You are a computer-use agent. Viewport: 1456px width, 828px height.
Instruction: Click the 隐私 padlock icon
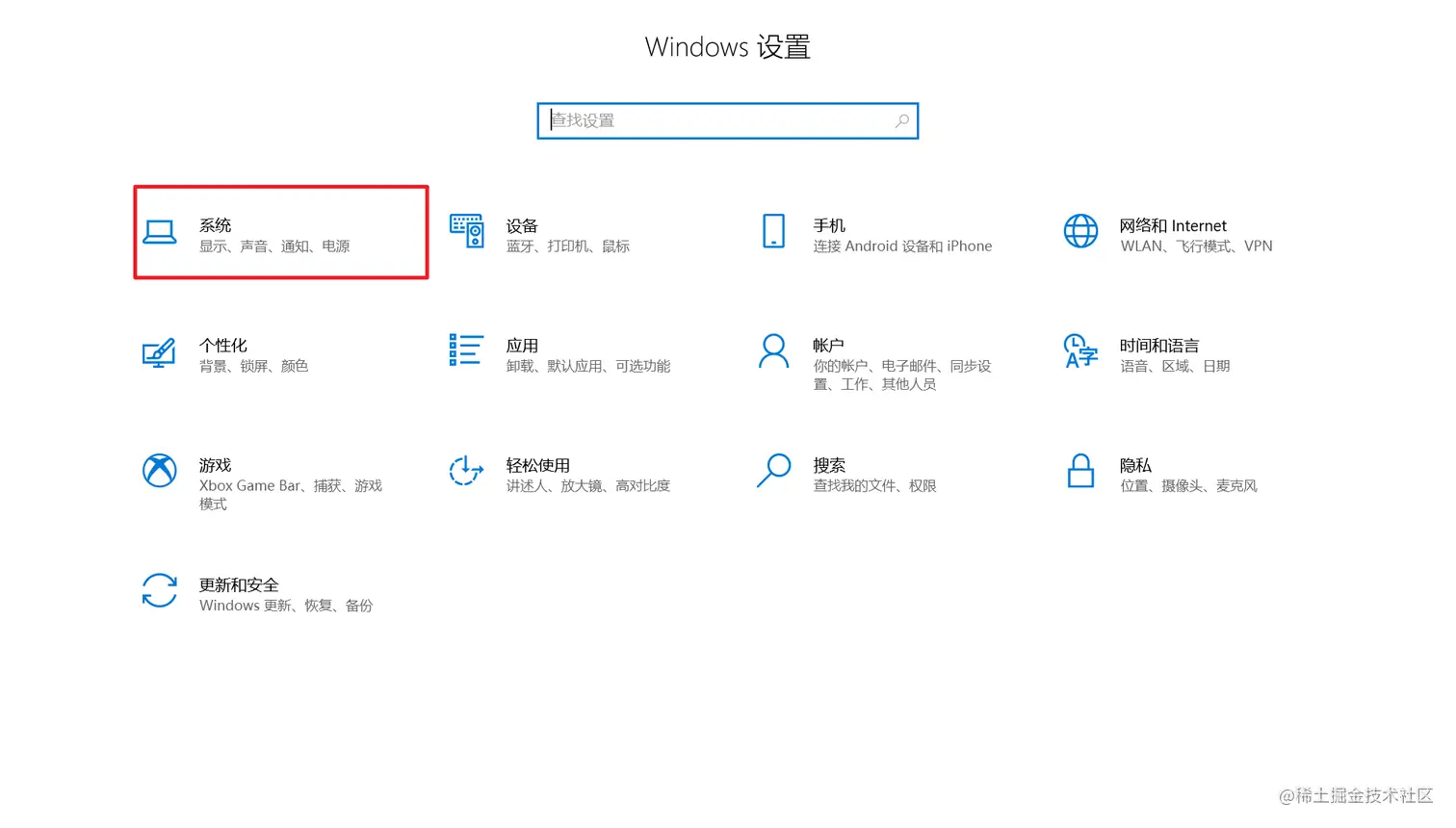coord(1080,471)
